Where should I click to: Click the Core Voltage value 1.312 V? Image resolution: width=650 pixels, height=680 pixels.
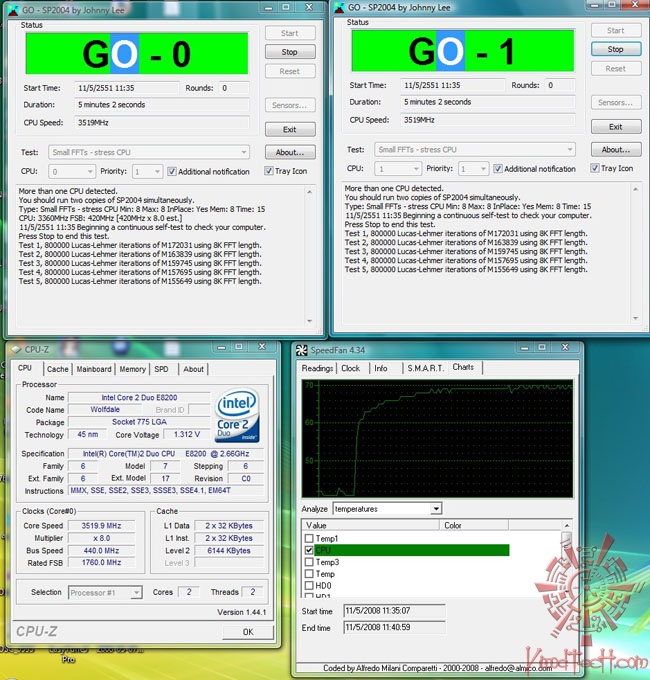187,434
